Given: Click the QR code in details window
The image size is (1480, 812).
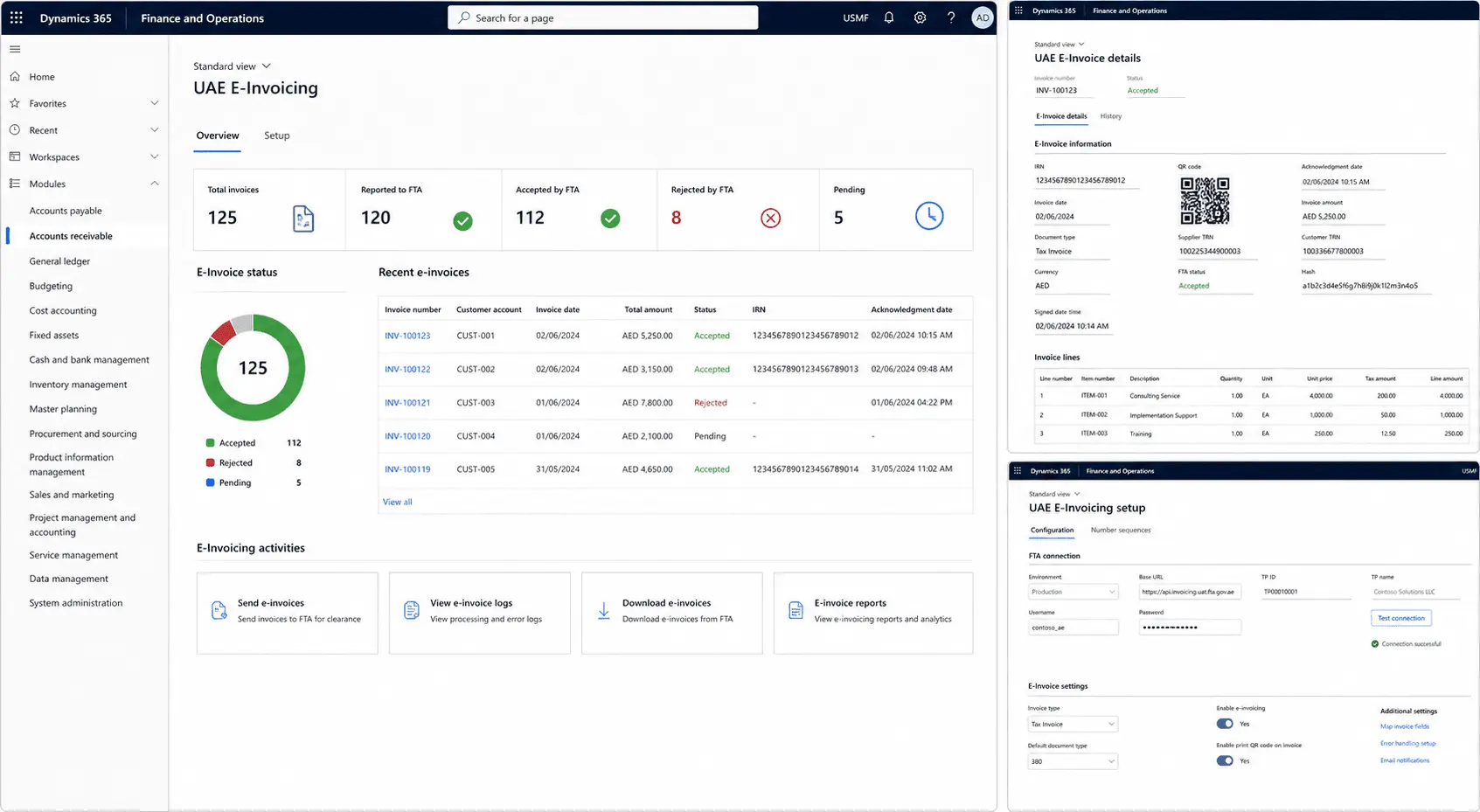Looking at the screenshot, I should click(x=1205, y=200).
